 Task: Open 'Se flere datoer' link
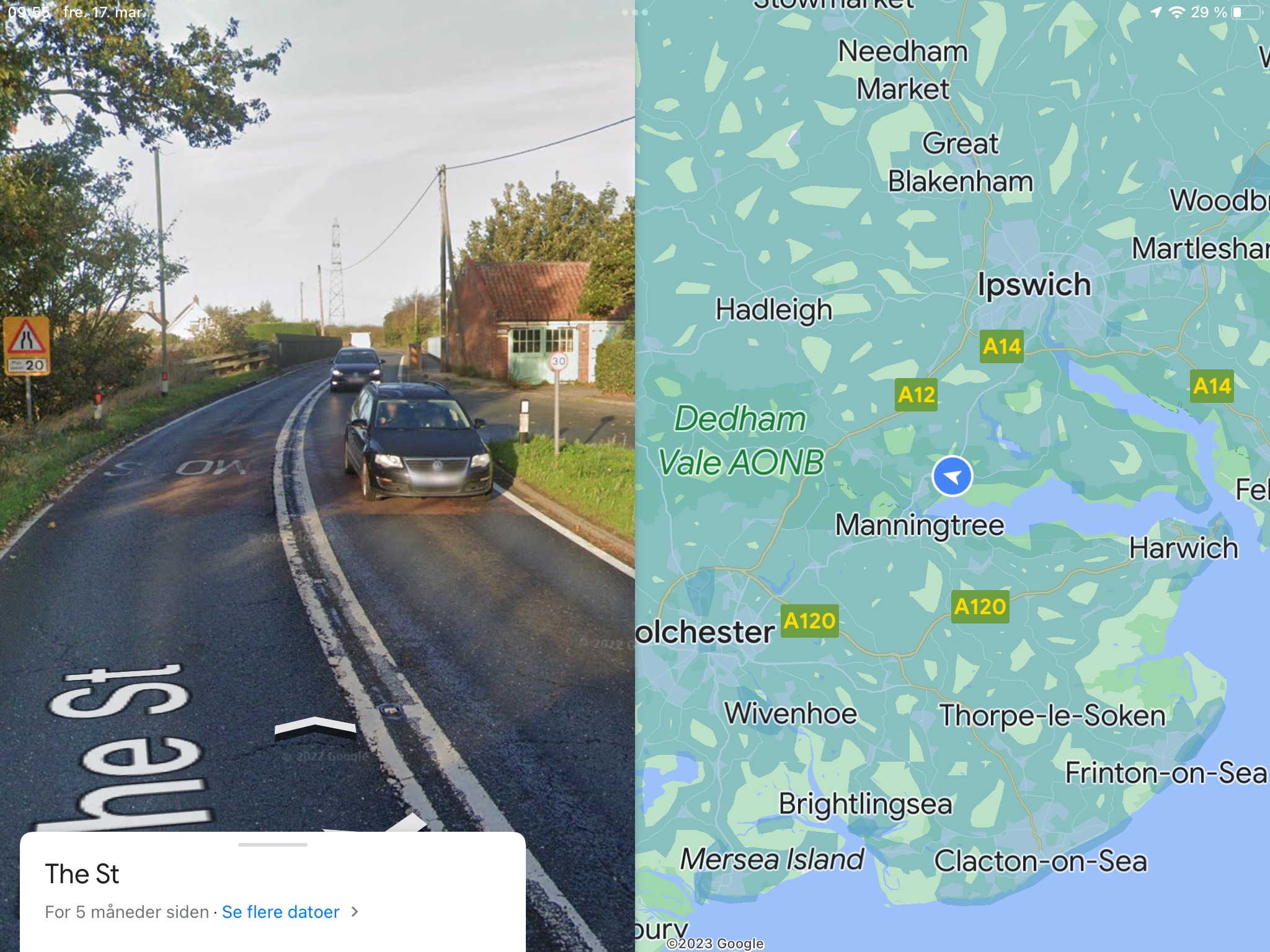click(280, 912)
